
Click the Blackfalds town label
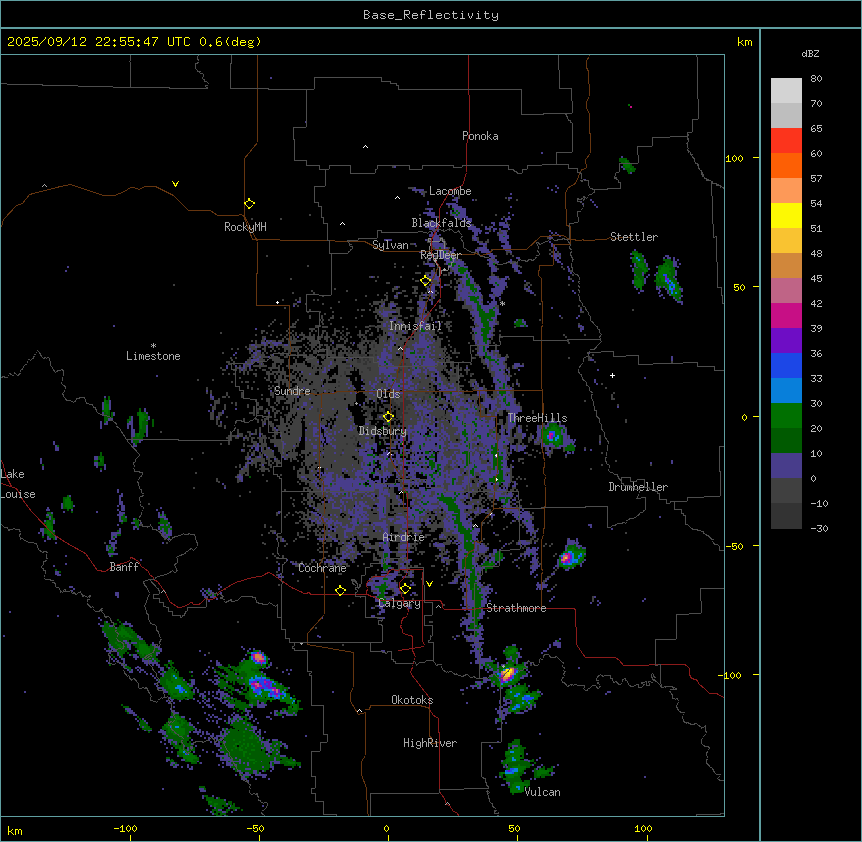(x=441, y=223)
